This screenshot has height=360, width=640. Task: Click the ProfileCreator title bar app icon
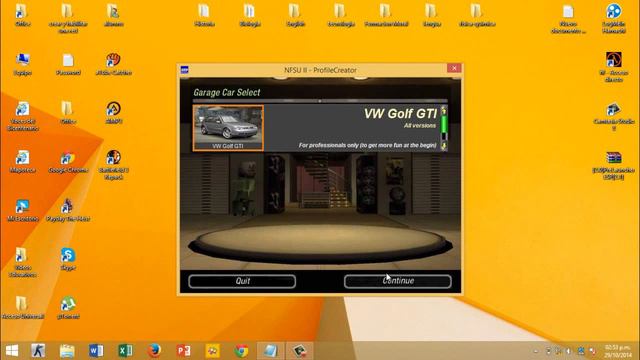pos(184,70)
